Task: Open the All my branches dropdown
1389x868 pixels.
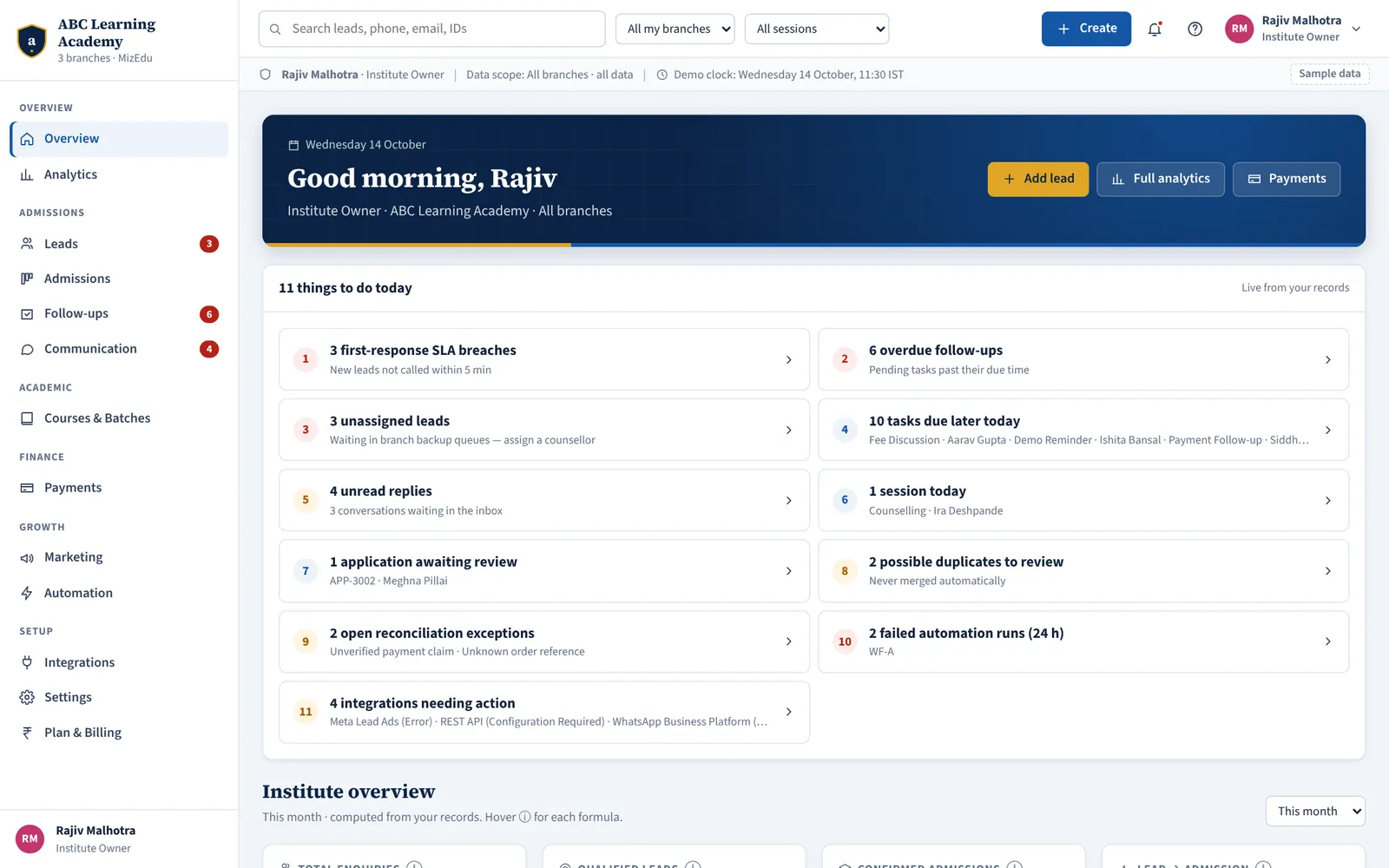Action: pos(675,29)
